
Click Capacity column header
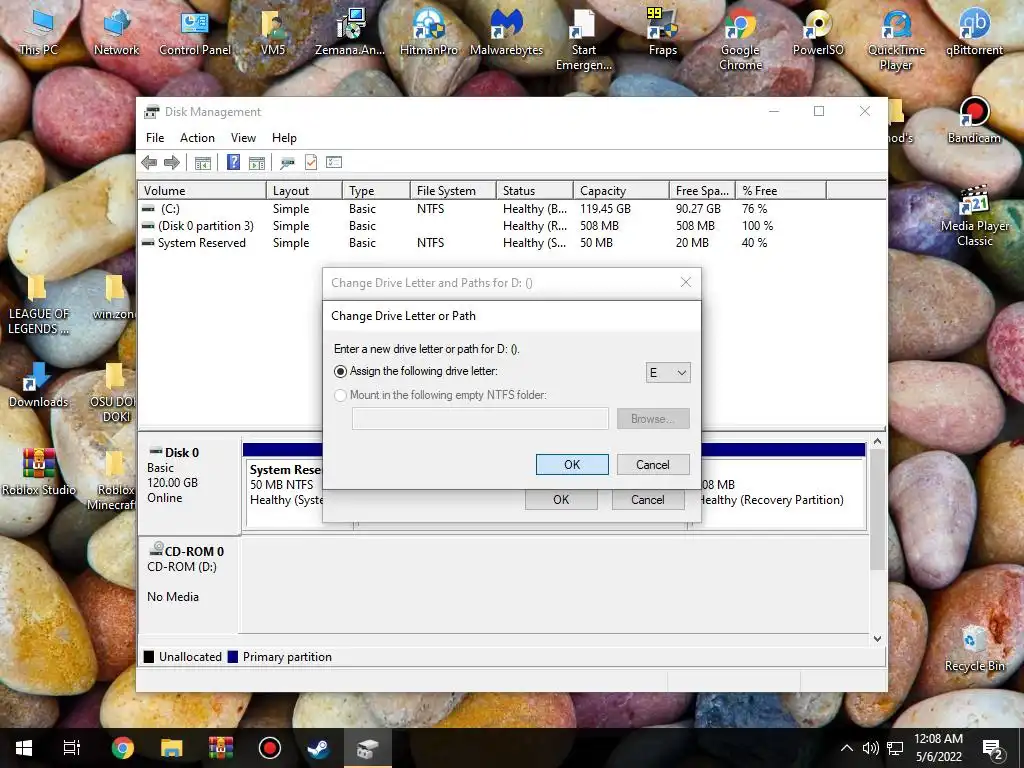coord(621,191)
